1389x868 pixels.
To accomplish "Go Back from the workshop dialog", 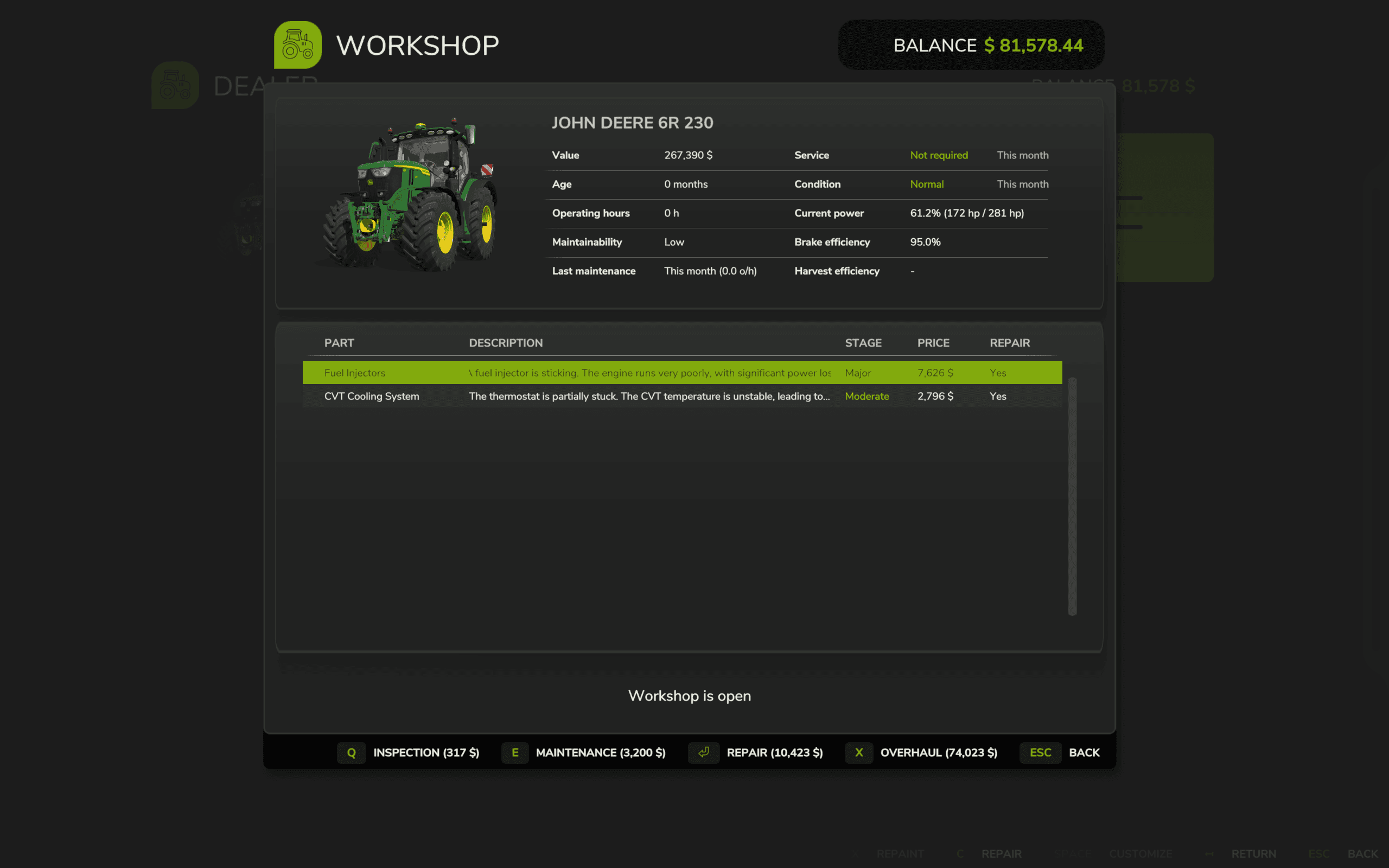I will click(x=1084, y=752).
